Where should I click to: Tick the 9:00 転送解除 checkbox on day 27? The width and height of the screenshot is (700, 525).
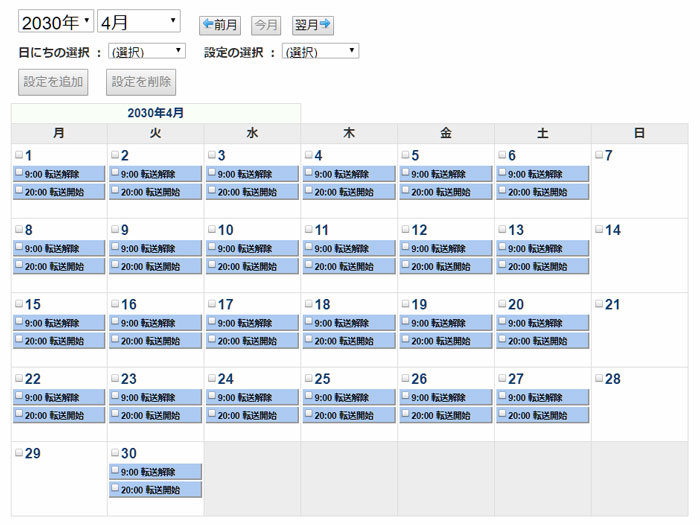click(x=502, y=395)
